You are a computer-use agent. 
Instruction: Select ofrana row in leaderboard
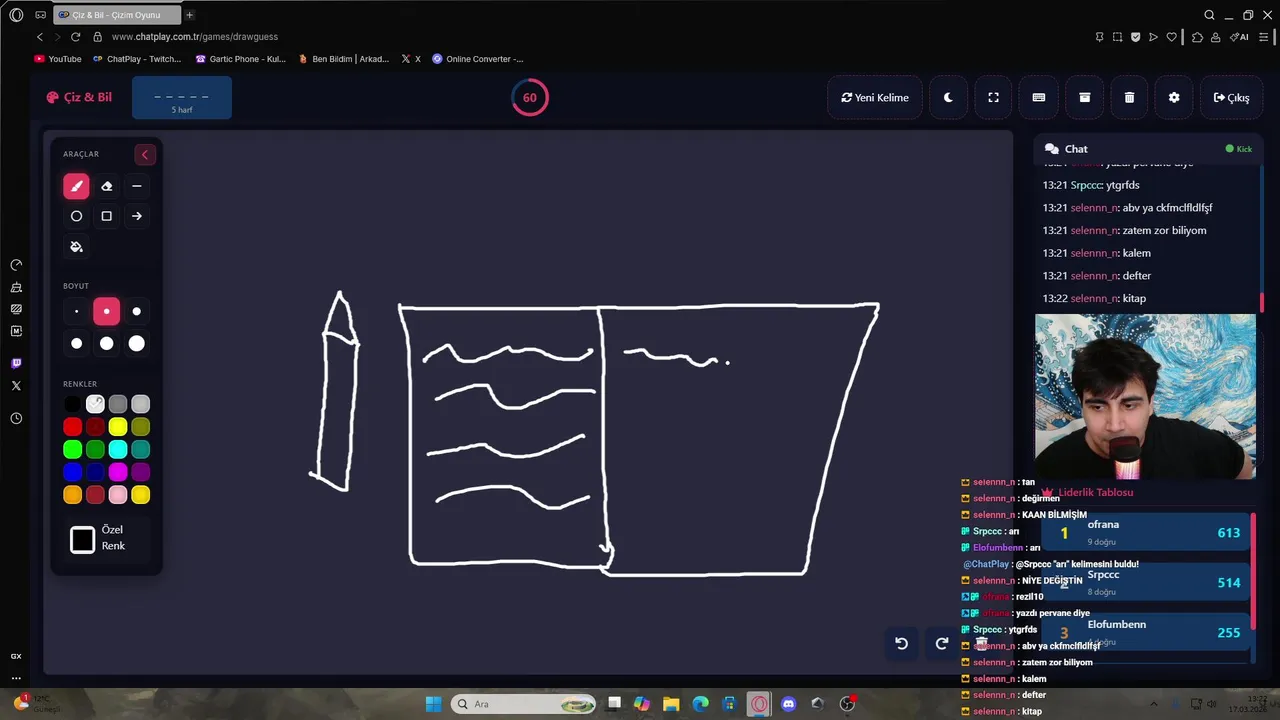pyautogui.click(x=1146, y=532)
